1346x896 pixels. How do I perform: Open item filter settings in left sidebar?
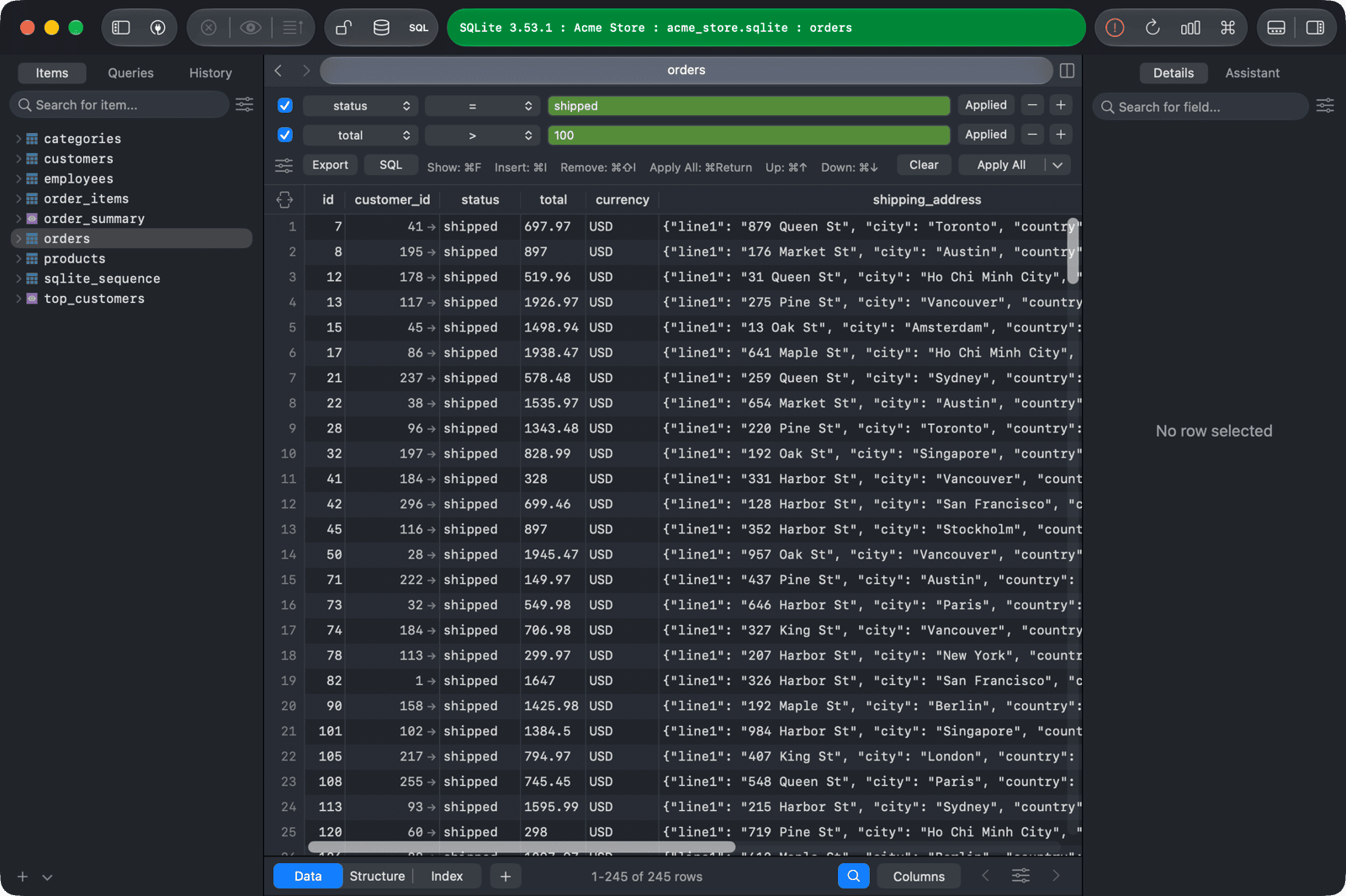pyautogui.click(x=244, y=104)
